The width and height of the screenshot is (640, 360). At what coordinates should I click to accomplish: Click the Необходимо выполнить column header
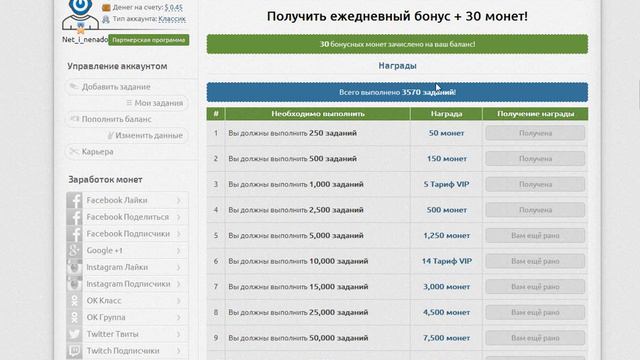click(318, 114)
